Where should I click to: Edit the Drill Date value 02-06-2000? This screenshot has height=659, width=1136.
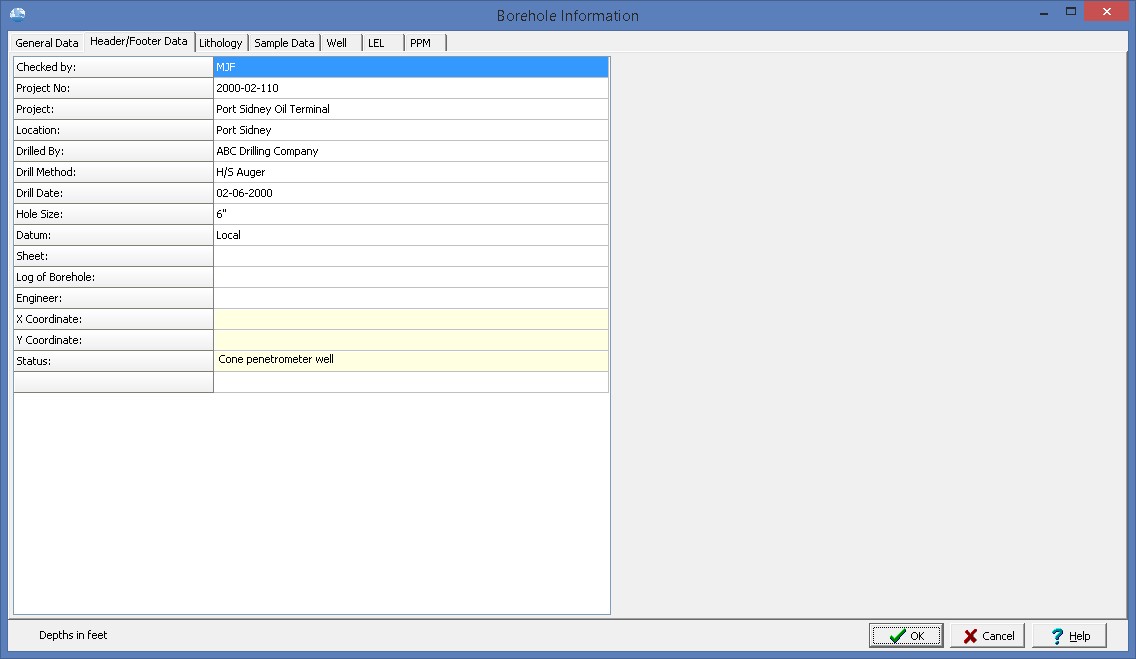click(x=410, y=193)
